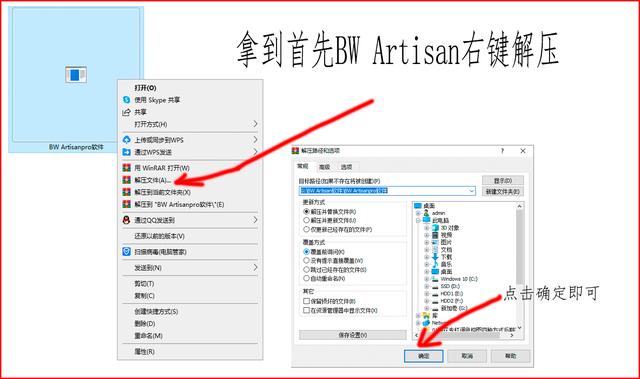Expand the HDD2 (F:) tree node
Screen dimensions: 640x379
(x=427, y=301)
